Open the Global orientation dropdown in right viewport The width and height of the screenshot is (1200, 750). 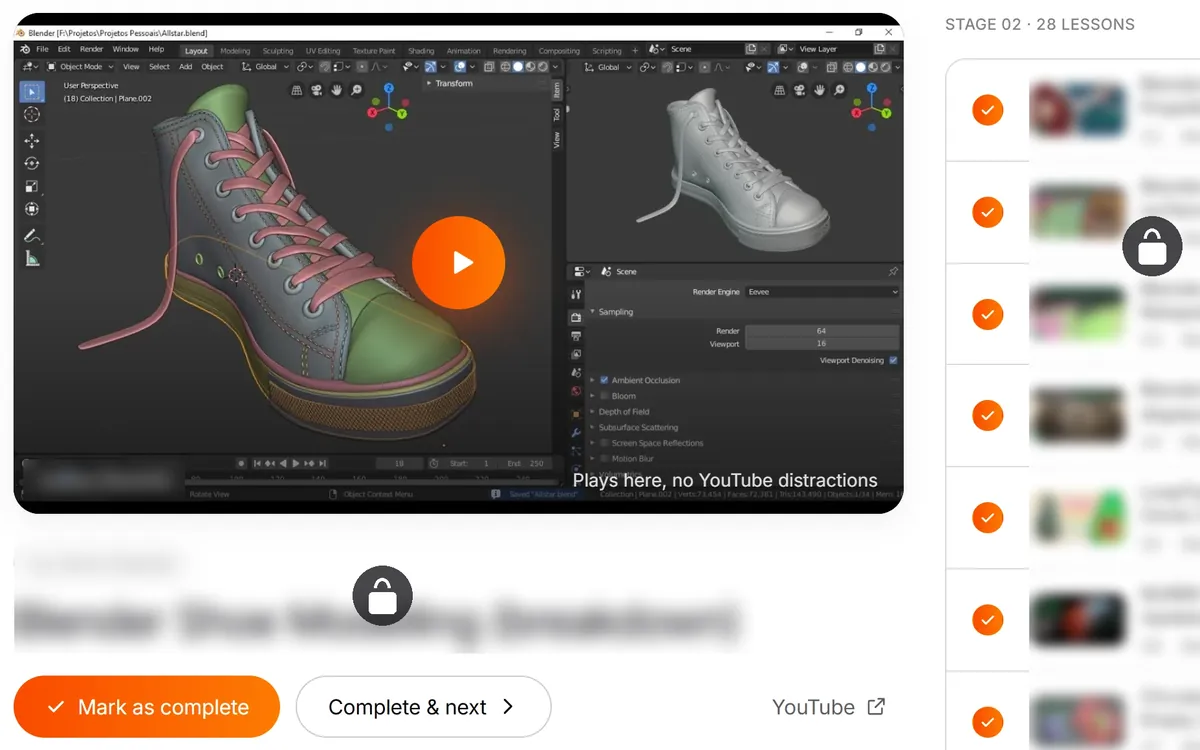[x=607, y=67]
